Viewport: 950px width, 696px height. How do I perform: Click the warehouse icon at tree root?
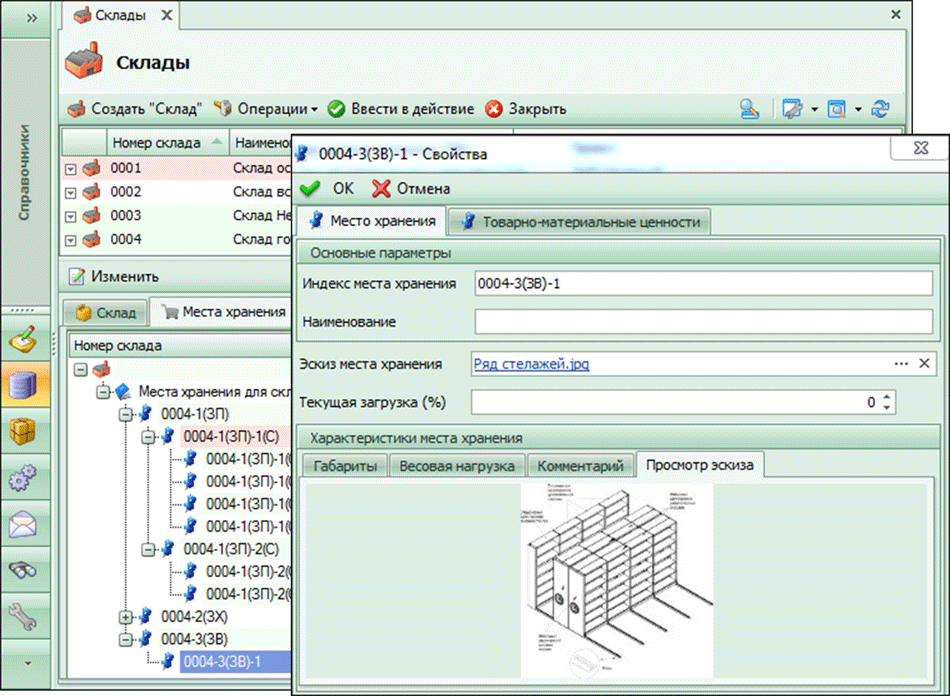102,369
